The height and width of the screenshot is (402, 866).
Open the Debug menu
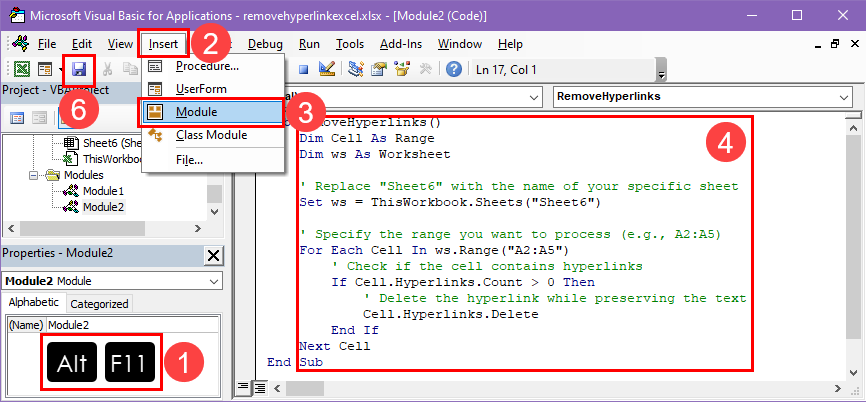click(x=265, y=44)
